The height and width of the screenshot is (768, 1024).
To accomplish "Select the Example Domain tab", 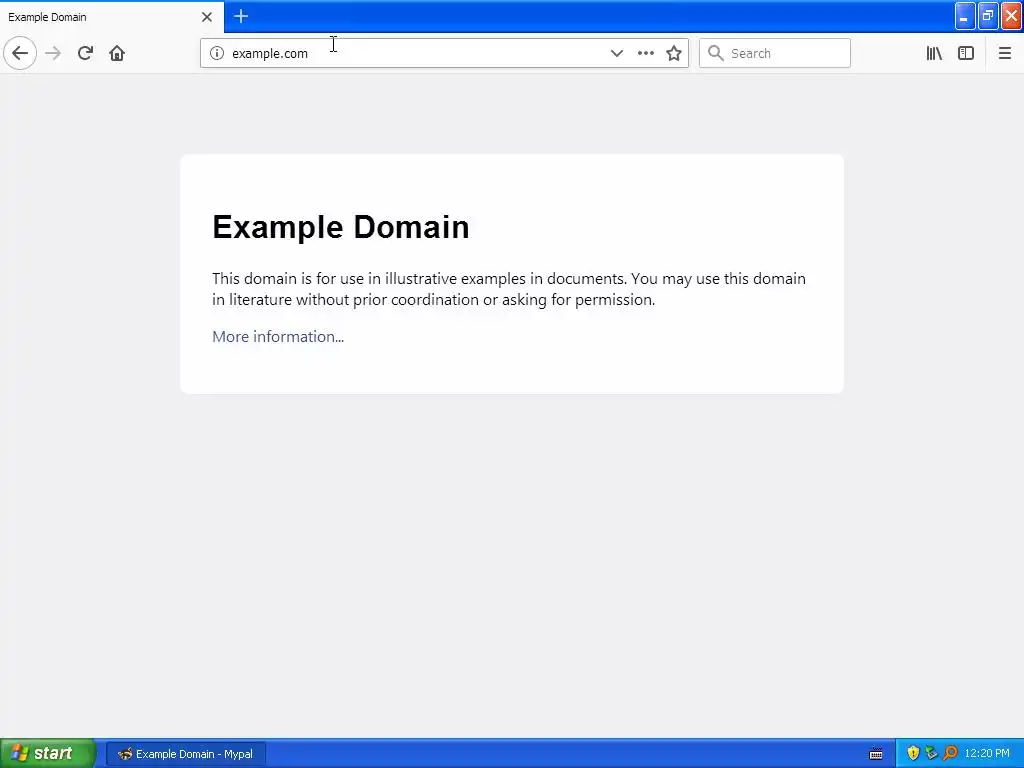I will pyautogui.click(x=111, y=17).
